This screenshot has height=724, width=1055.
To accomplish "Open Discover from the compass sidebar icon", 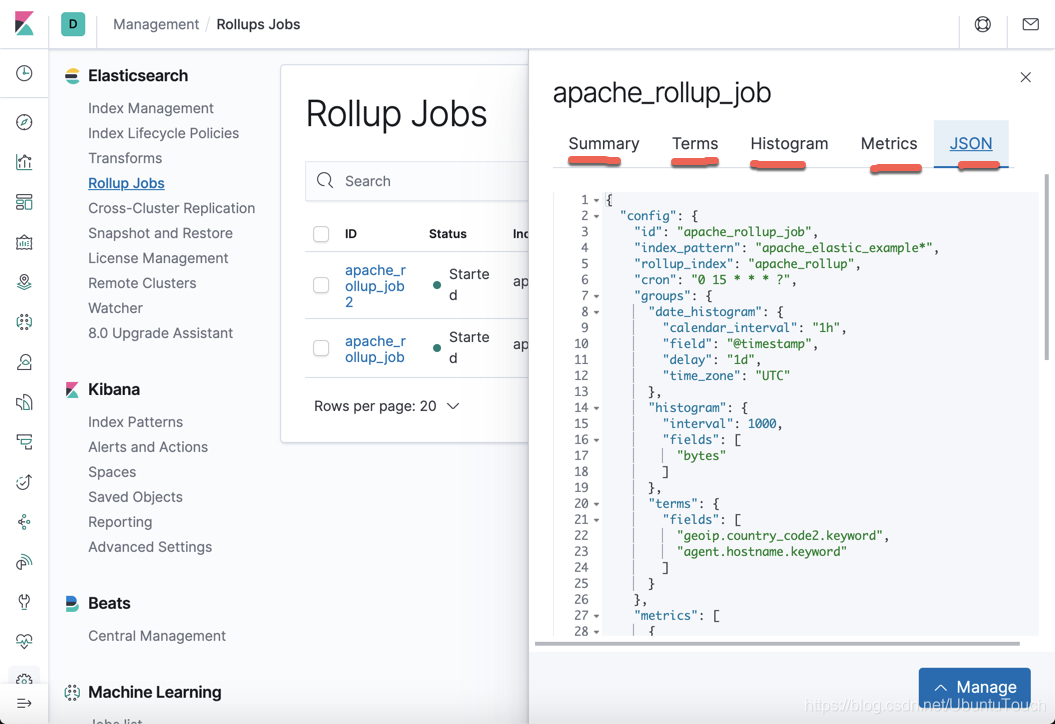I will click(x=24, y=122).
